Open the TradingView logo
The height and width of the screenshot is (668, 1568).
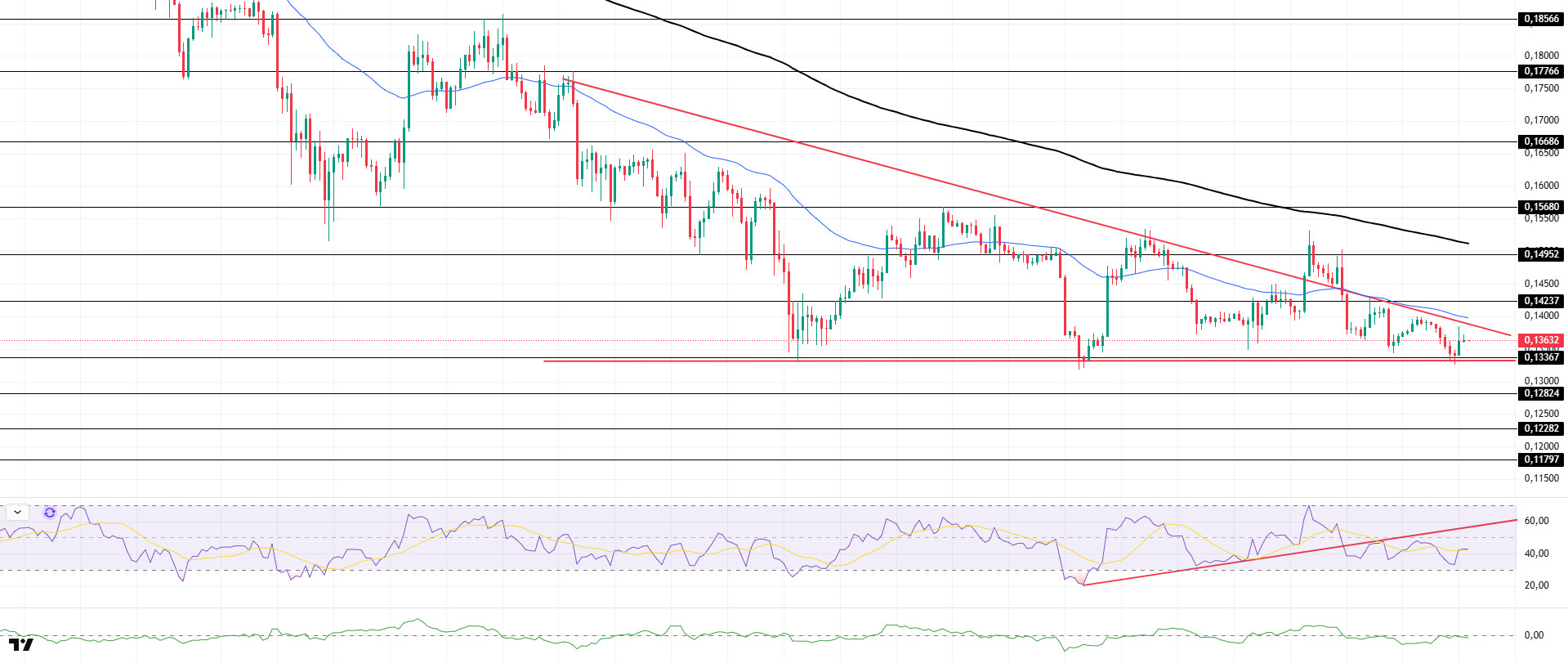pos(21,644)
